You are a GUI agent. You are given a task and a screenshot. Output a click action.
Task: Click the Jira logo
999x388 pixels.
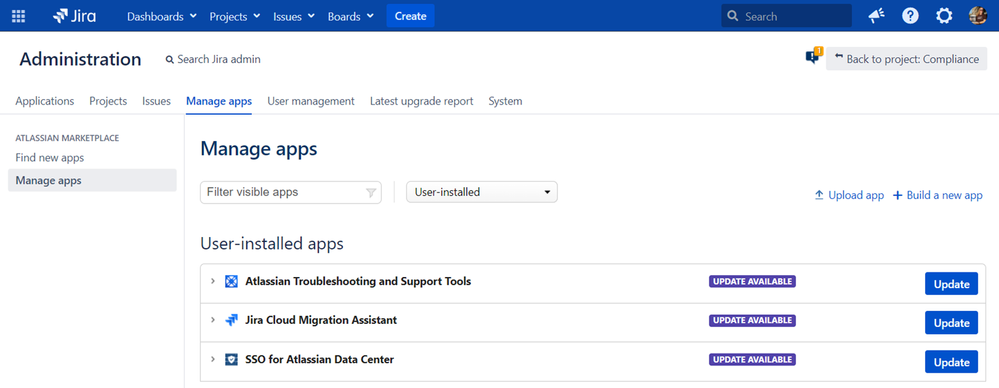(x=75, y=16)
